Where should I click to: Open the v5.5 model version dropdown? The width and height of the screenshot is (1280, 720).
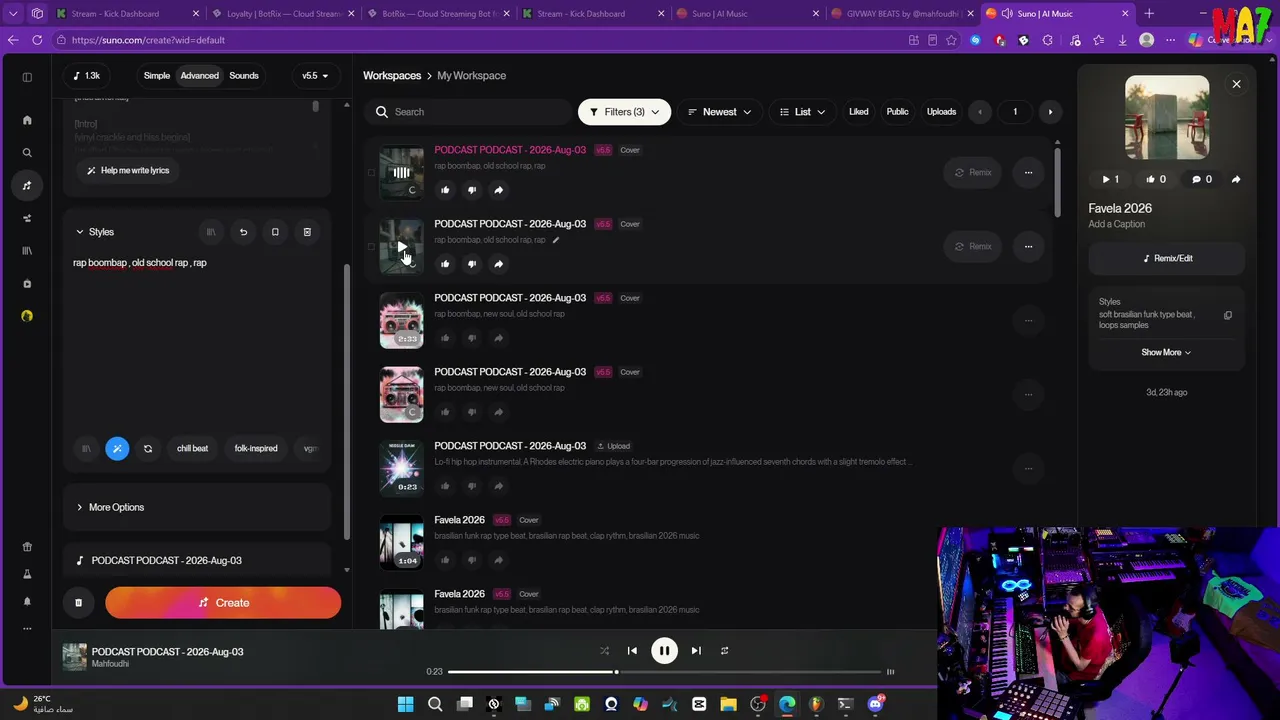click(x=315, y=76)
